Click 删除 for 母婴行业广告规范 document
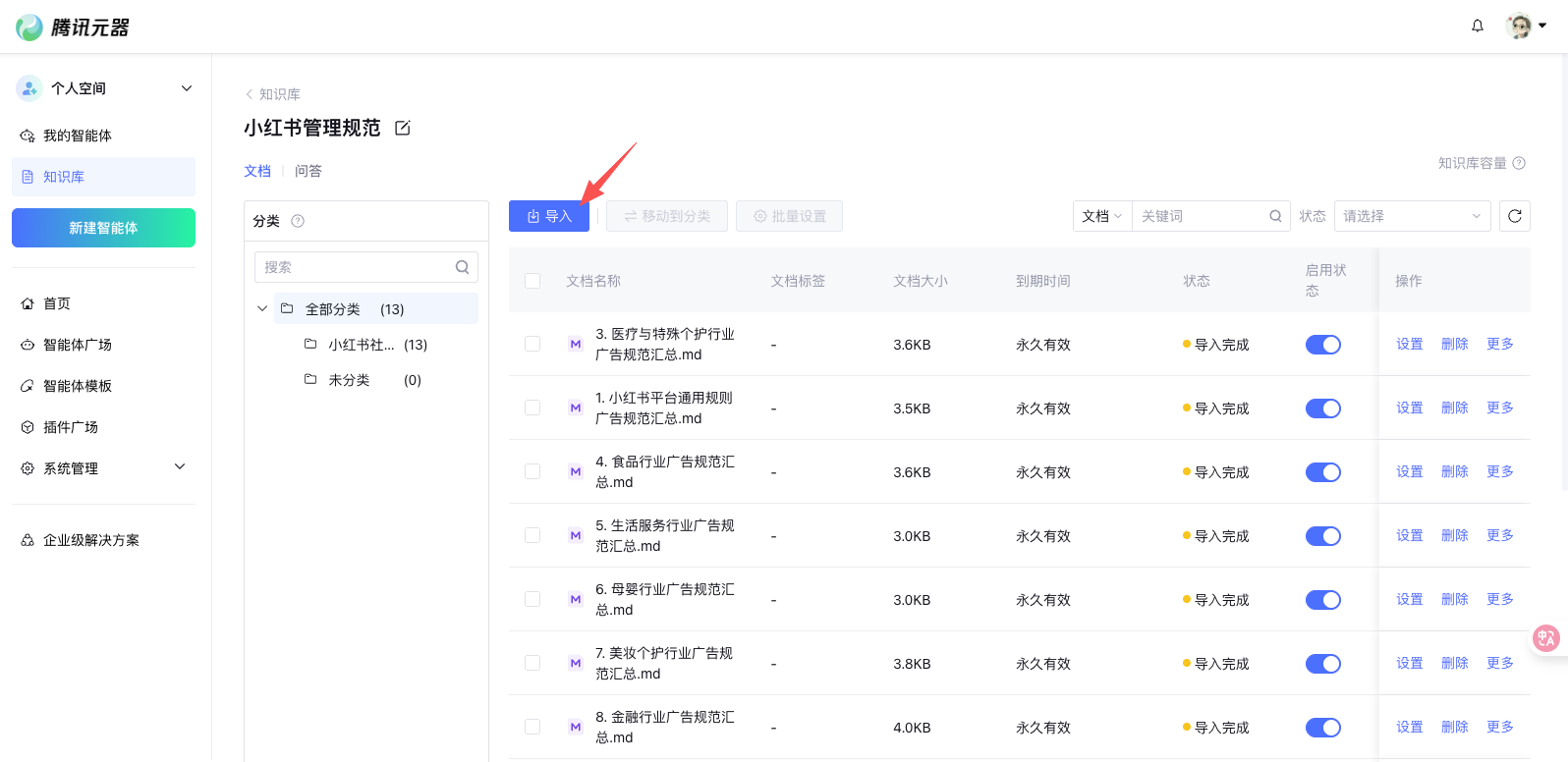Screen dimensions: 1568x762 click(x=1454, y=599)
